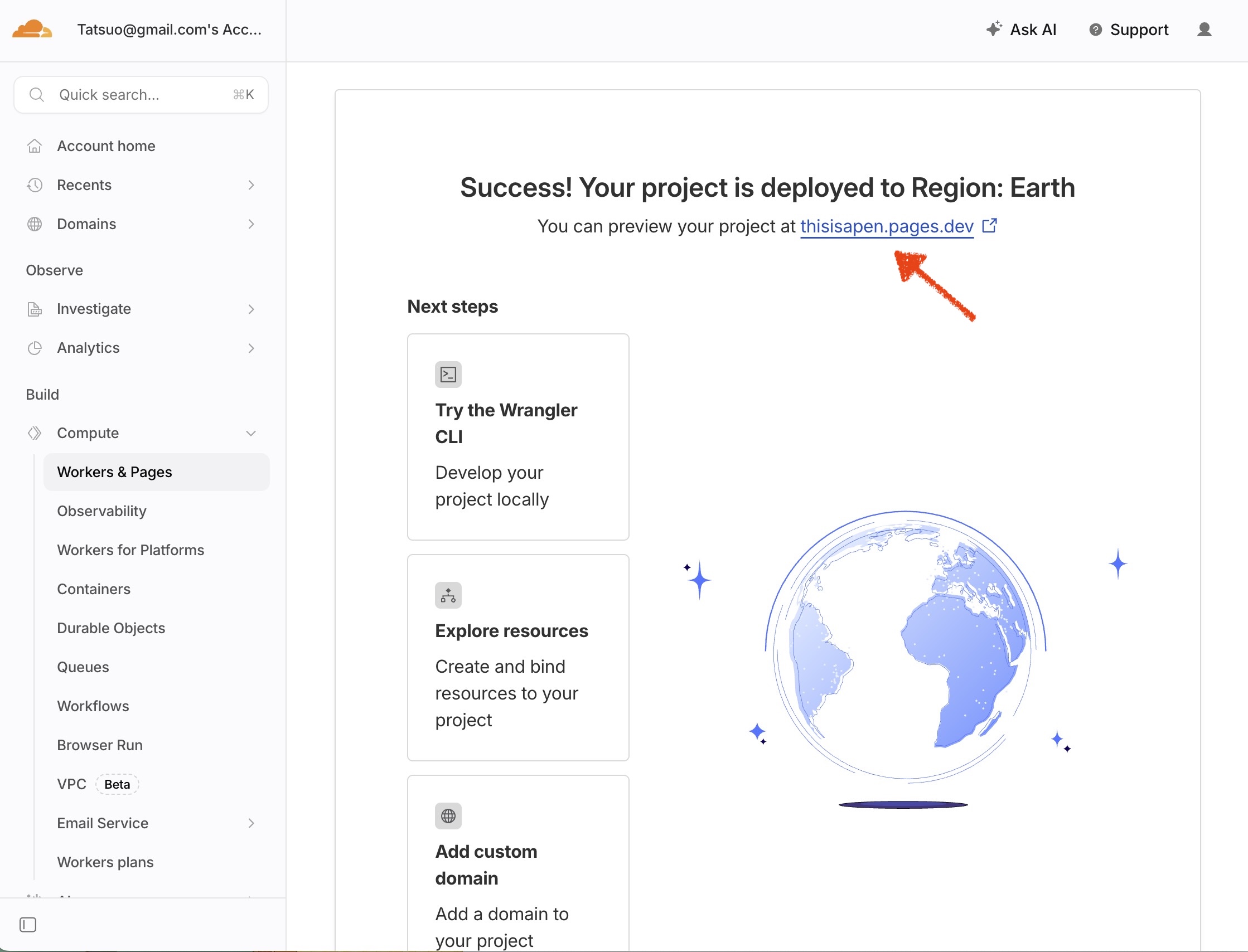
Task: Open Workers plans page
Action: [105, 862]
